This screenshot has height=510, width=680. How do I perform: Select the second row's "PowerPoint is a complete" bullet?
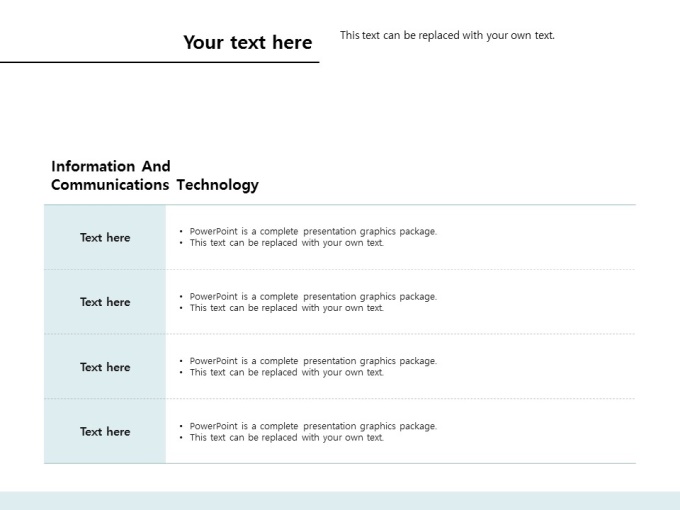click(x=312, y=296)
